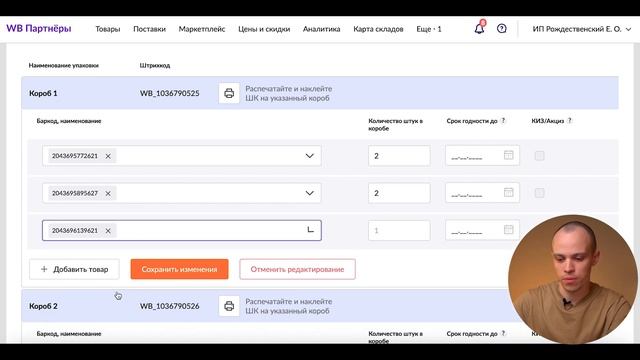The height and width of the screenshot is (360, 640).
Task: Expand barcode dropdown for 2043695772621
Action: (x=309, y=156)
